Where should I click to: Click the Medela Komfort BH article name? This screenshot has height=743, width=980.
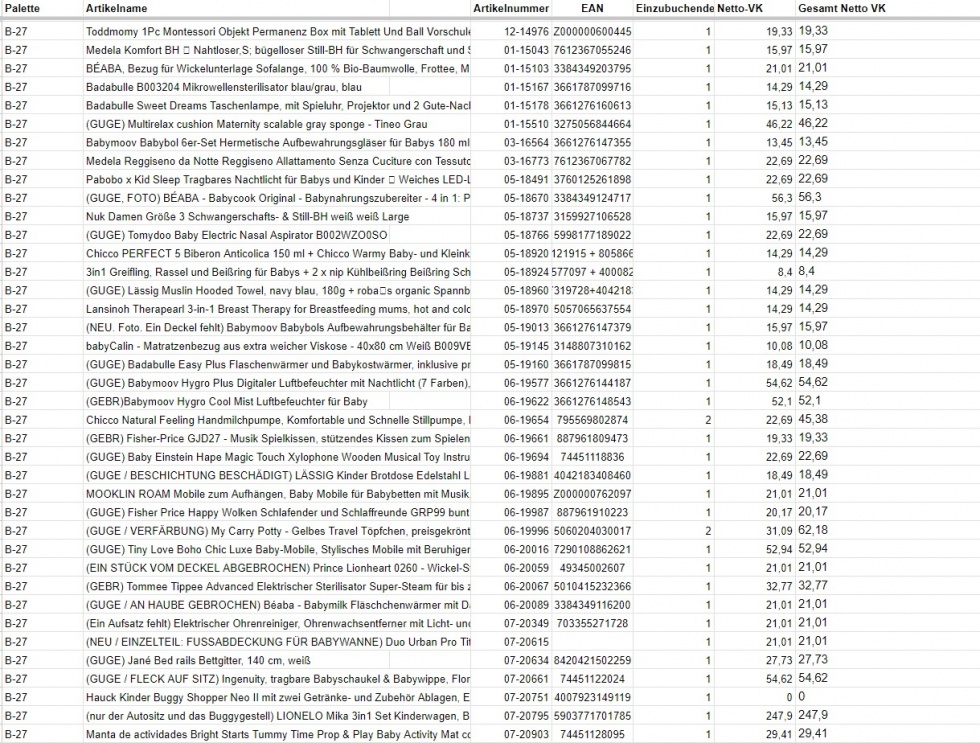coord(278,50)
